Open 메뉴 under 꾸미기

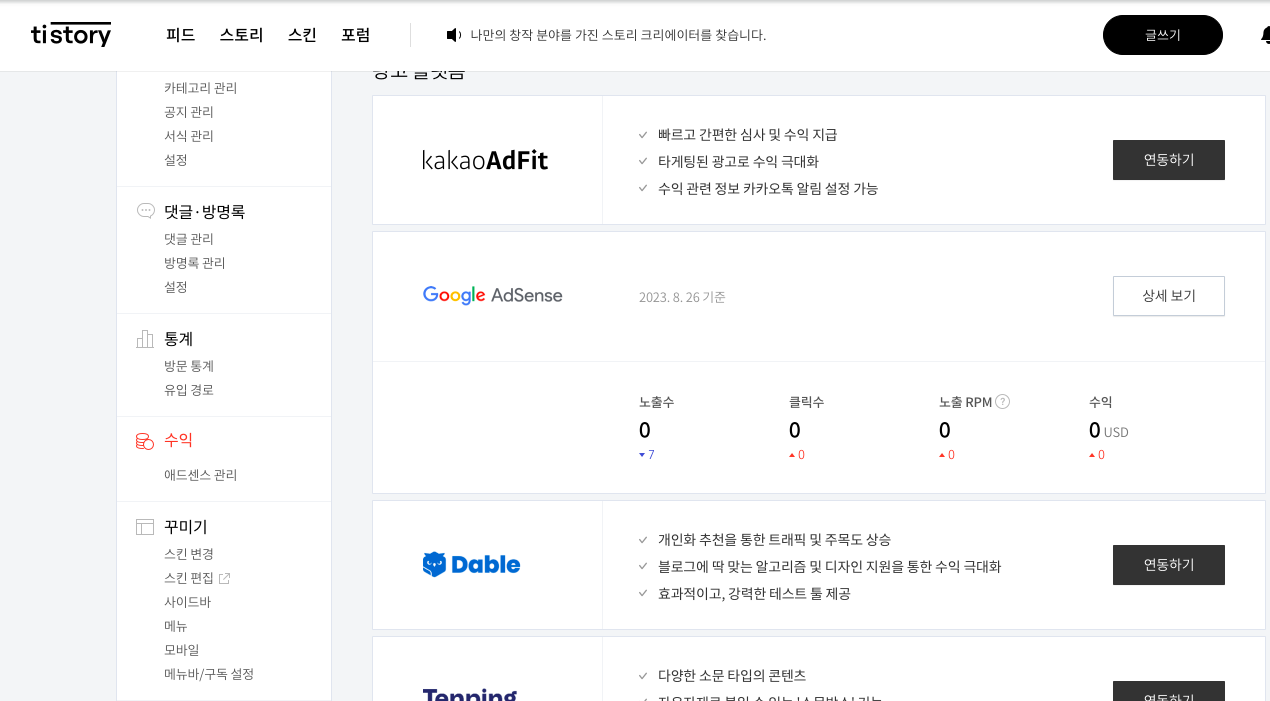[x=176, y=626]
